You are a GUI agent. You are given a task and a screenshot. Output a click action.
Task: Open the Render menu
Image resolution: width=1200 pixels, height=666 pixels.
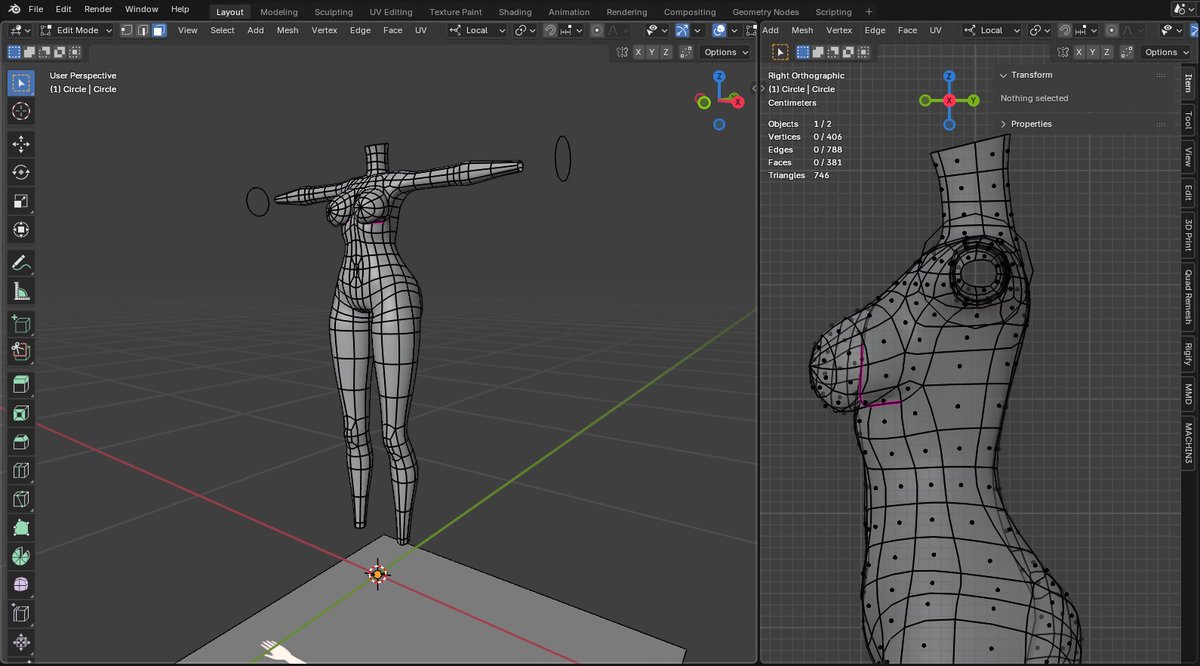click(98, 9)
